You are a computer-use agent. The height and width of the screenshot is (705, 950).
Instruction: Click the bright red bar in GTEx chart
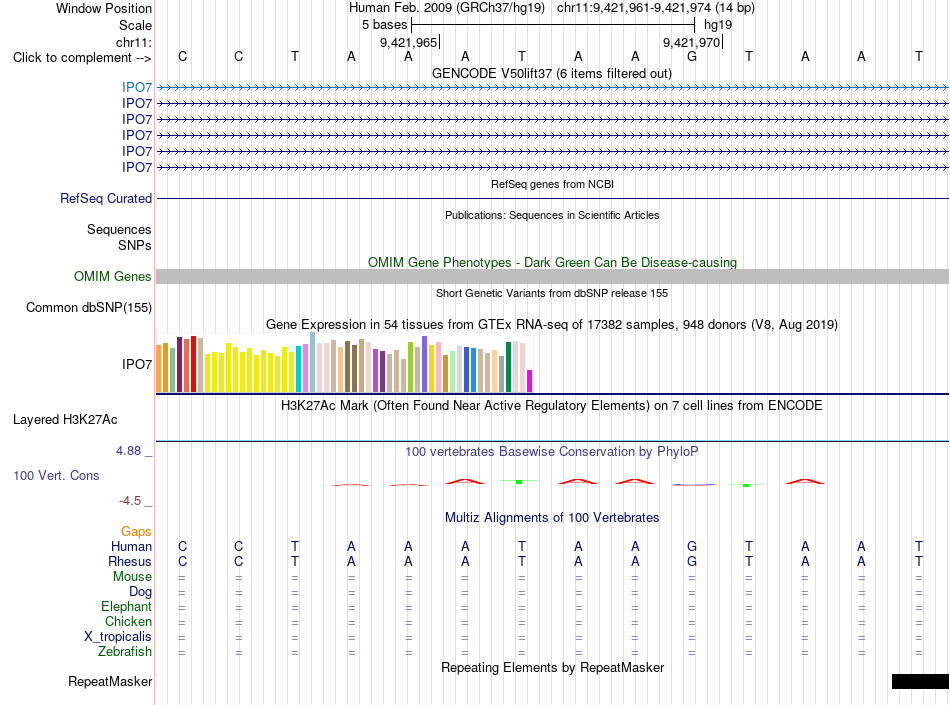click(193, 364)
